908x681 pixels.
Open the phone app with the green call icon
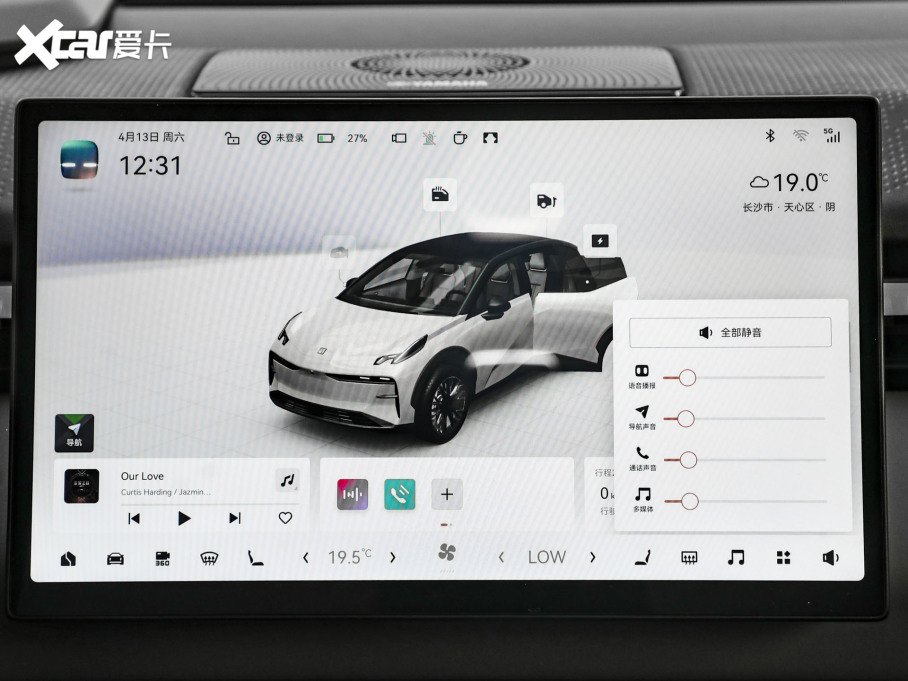pyautogui.click(x=399, y=494)
